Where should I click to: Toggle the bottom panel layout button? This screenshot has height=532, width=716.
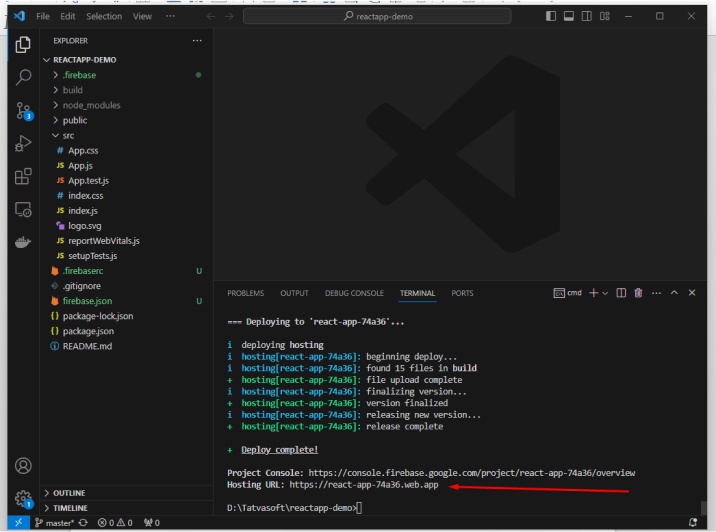568,16
